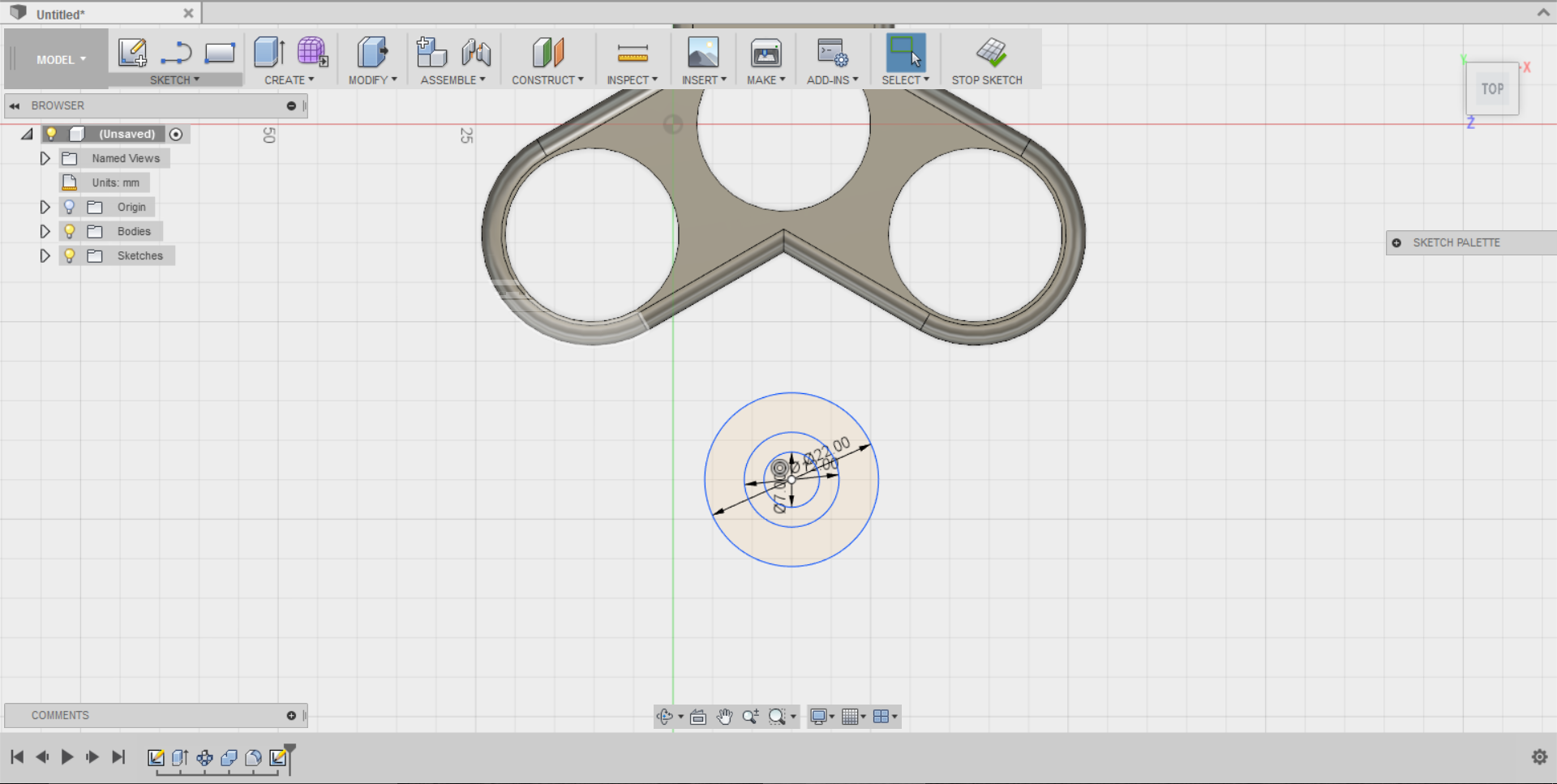Open the MAKE menu
Viewport: 1557px width, 784px height.
click(766, 80)
